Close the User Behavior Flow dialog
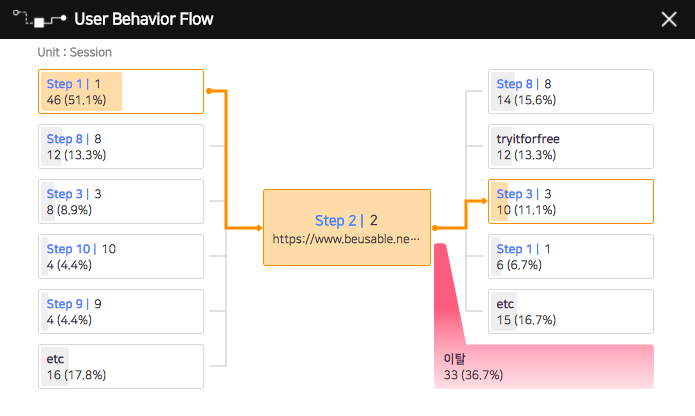Viewport: 695px width, 416px height. (669, 19)
